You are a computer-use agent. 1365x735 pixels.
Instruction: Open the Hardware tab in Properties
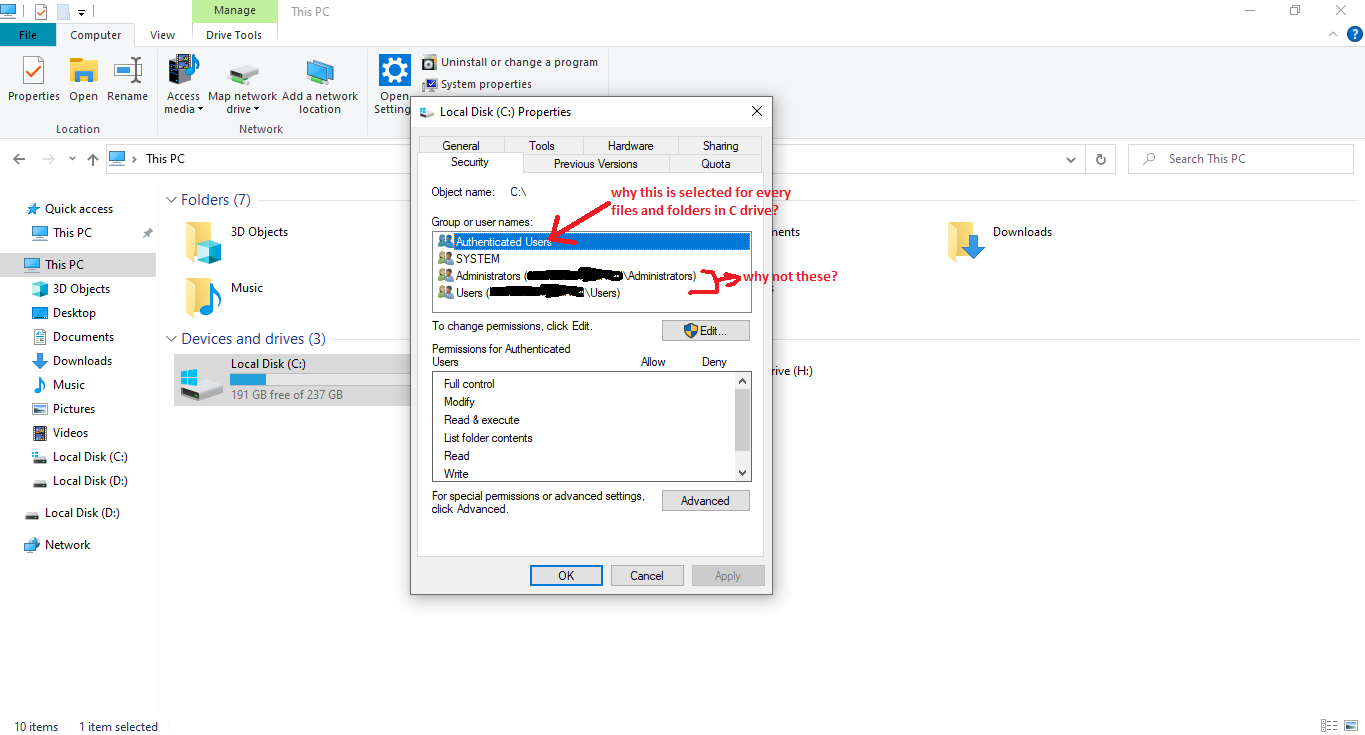pos(630,145)
